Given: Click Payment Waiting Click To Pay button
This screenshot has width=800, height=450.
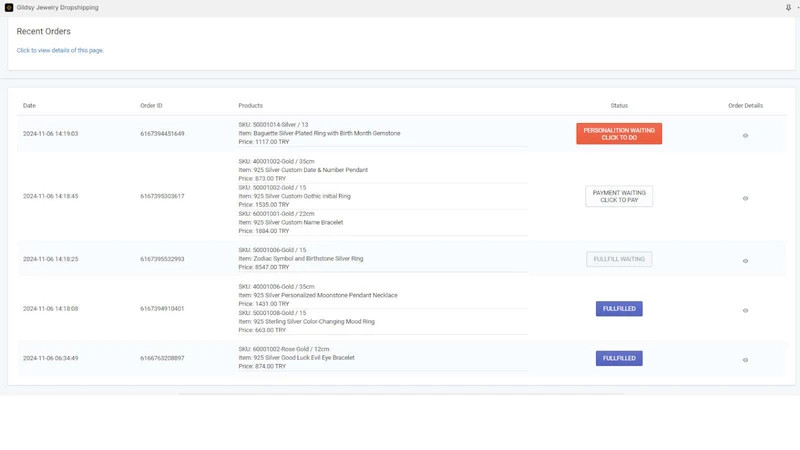Looking at the screenshot, I should (x=619, y=196).
